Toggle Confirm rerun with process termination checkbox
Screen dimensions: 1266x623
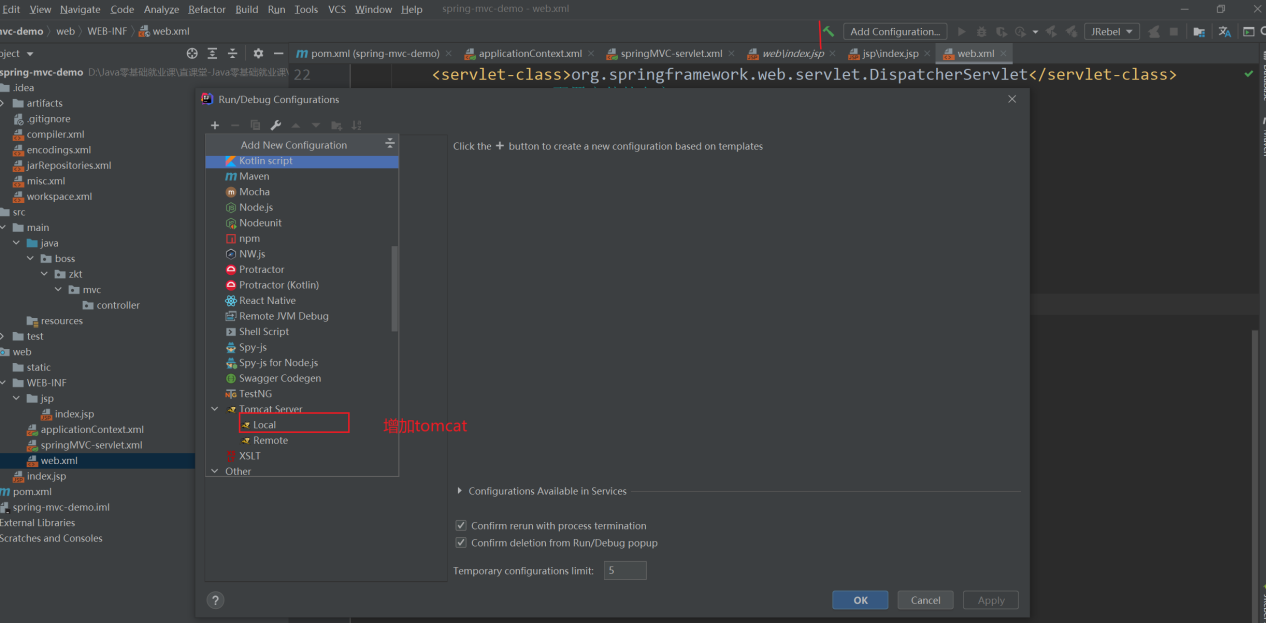click(461, 525)
